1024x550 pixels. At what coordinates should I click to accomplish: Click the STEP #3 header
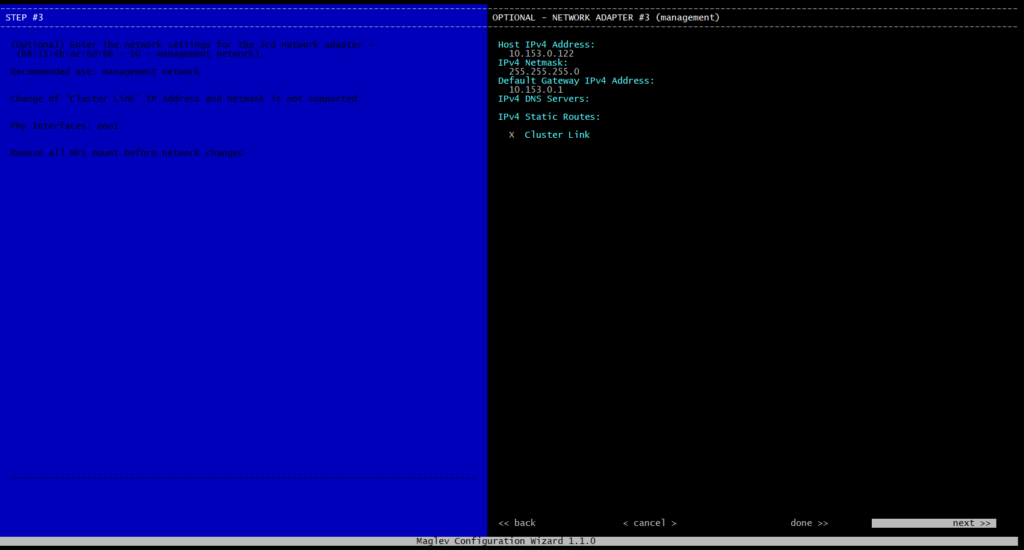tap(24, 17)
